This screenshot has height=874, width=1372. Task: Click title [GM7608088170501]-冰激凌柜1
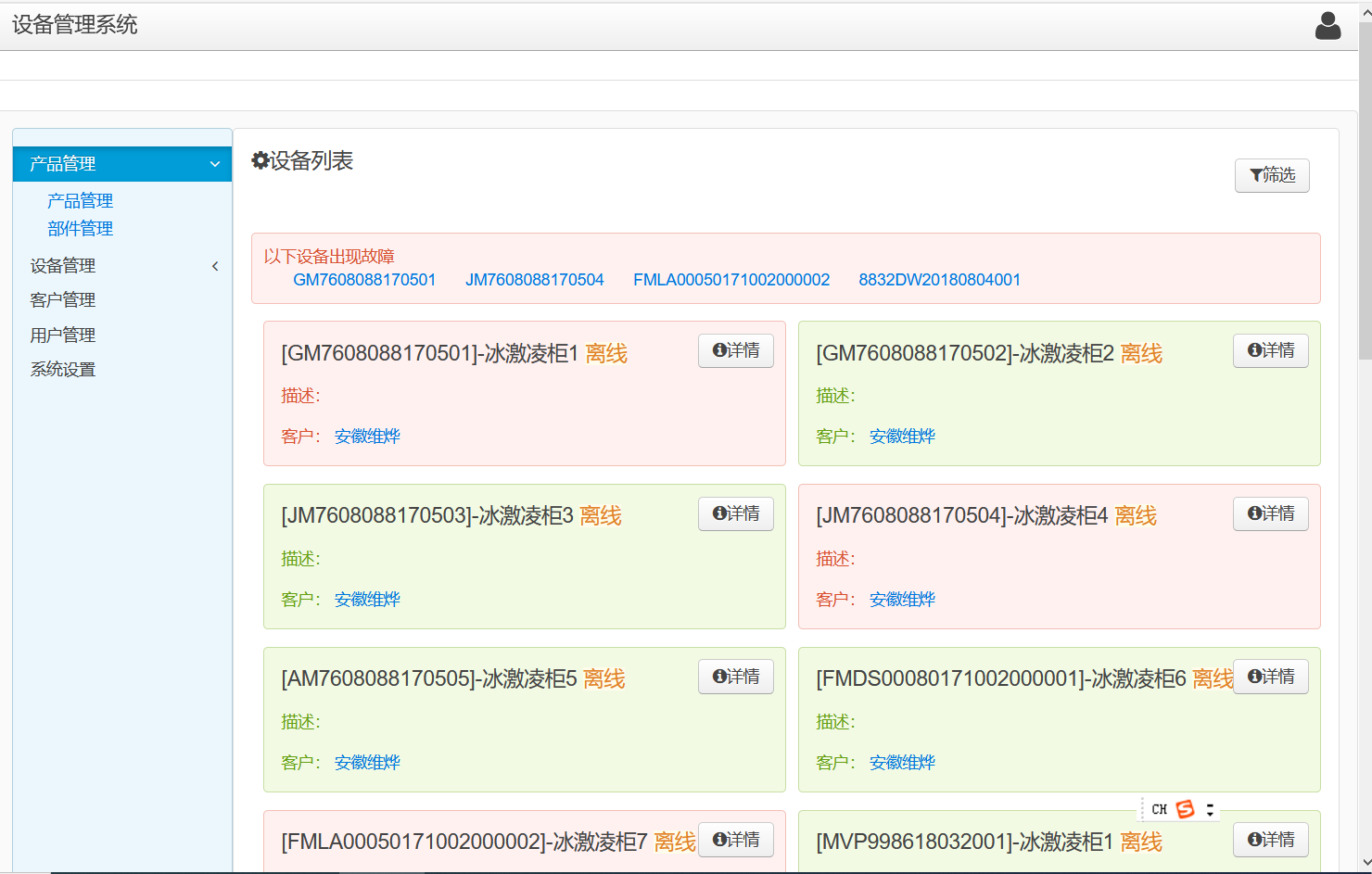(430, 353)
